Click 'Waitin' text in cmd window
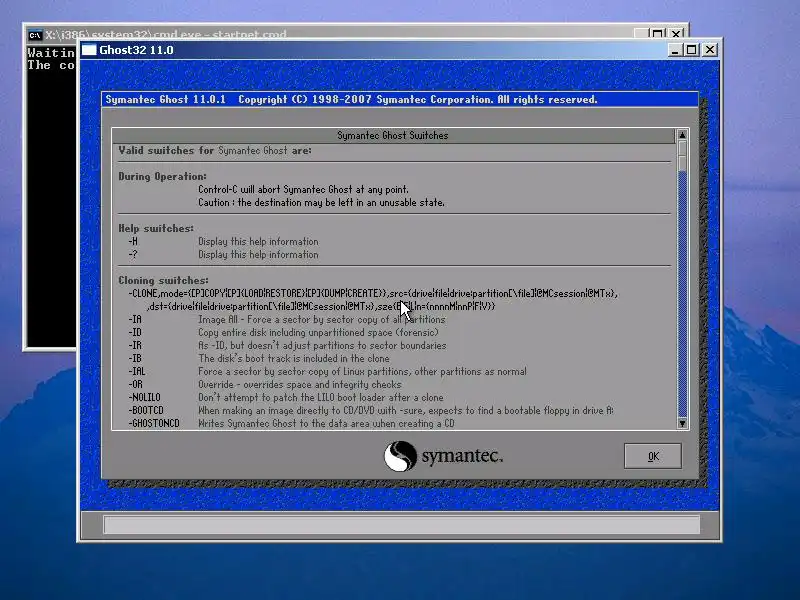The height and width of the screenshot is (600, 800). click(x=51, y=53)
